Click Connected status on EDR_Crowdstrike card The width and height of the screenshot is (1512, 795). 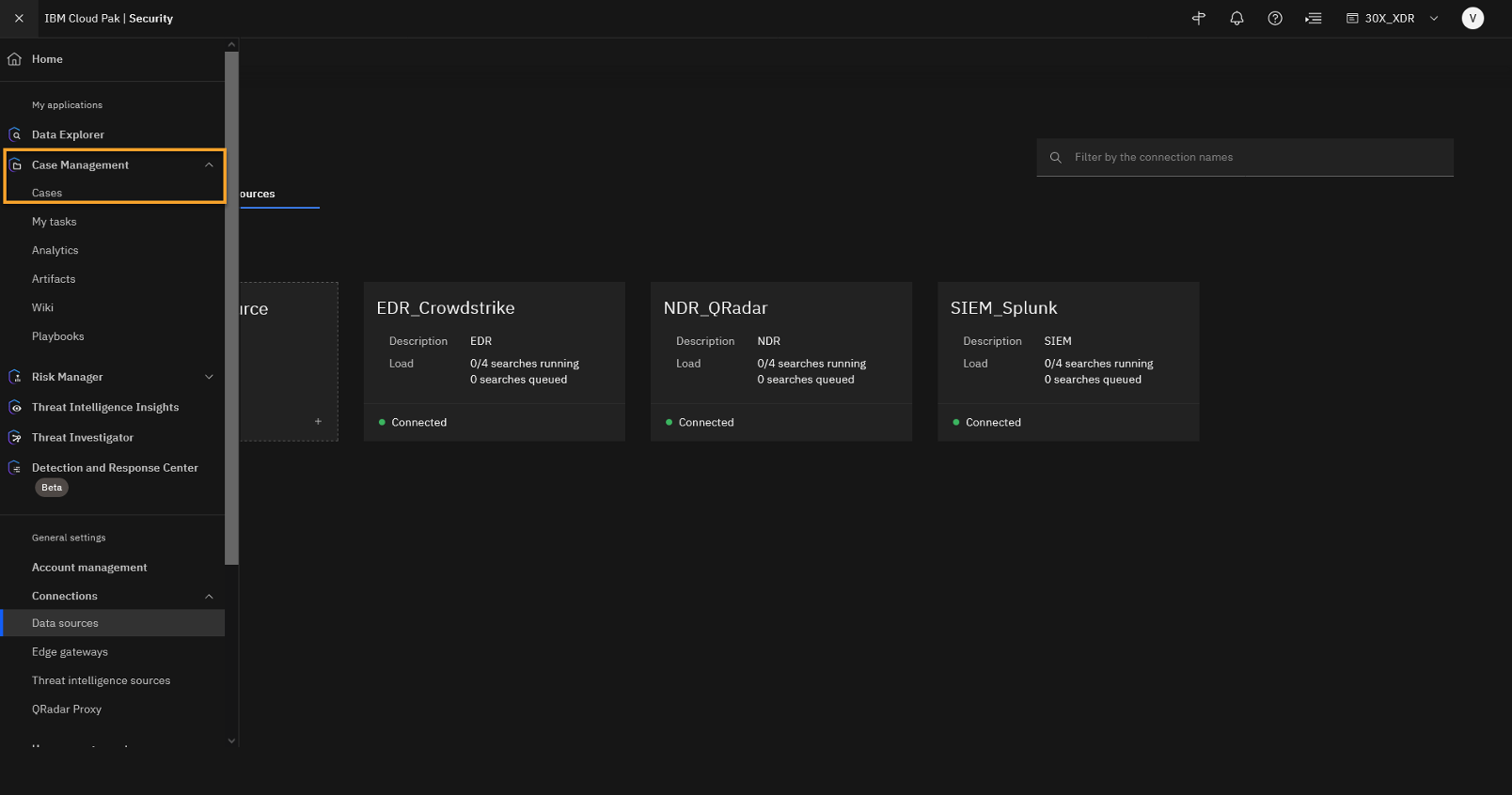point(413,422)
